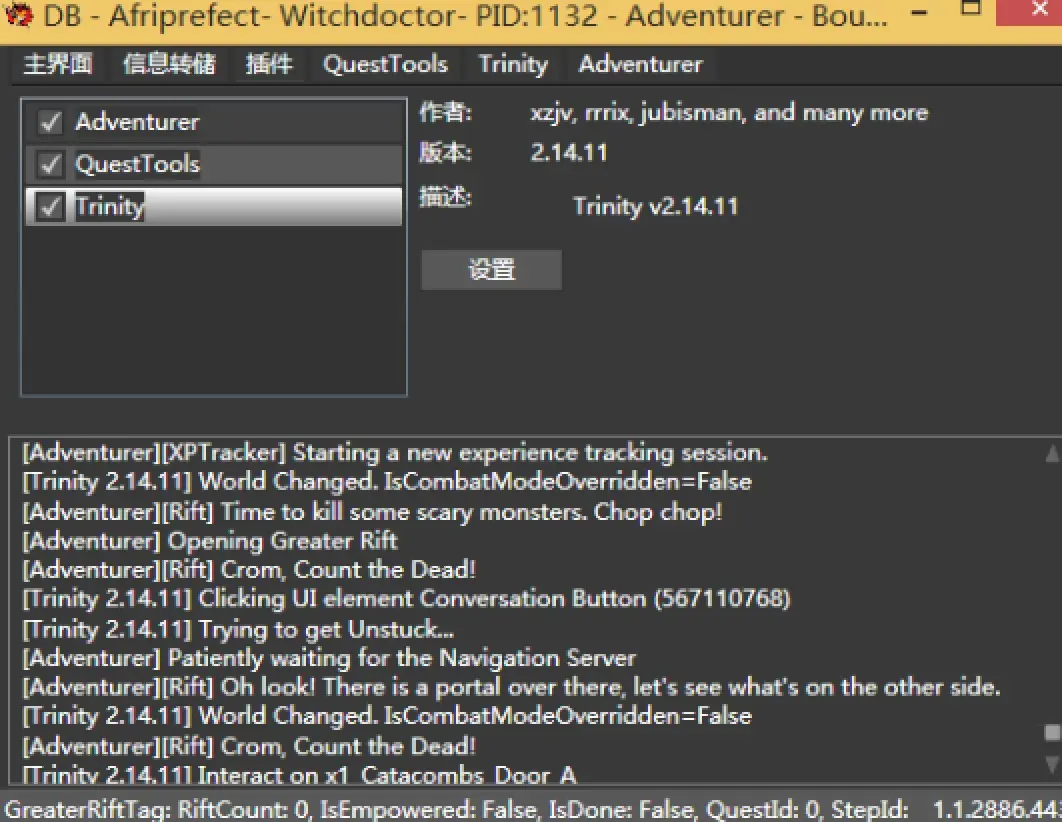
Task: Select the Adventurer entry in plugin list
Action: pos(137,123)
